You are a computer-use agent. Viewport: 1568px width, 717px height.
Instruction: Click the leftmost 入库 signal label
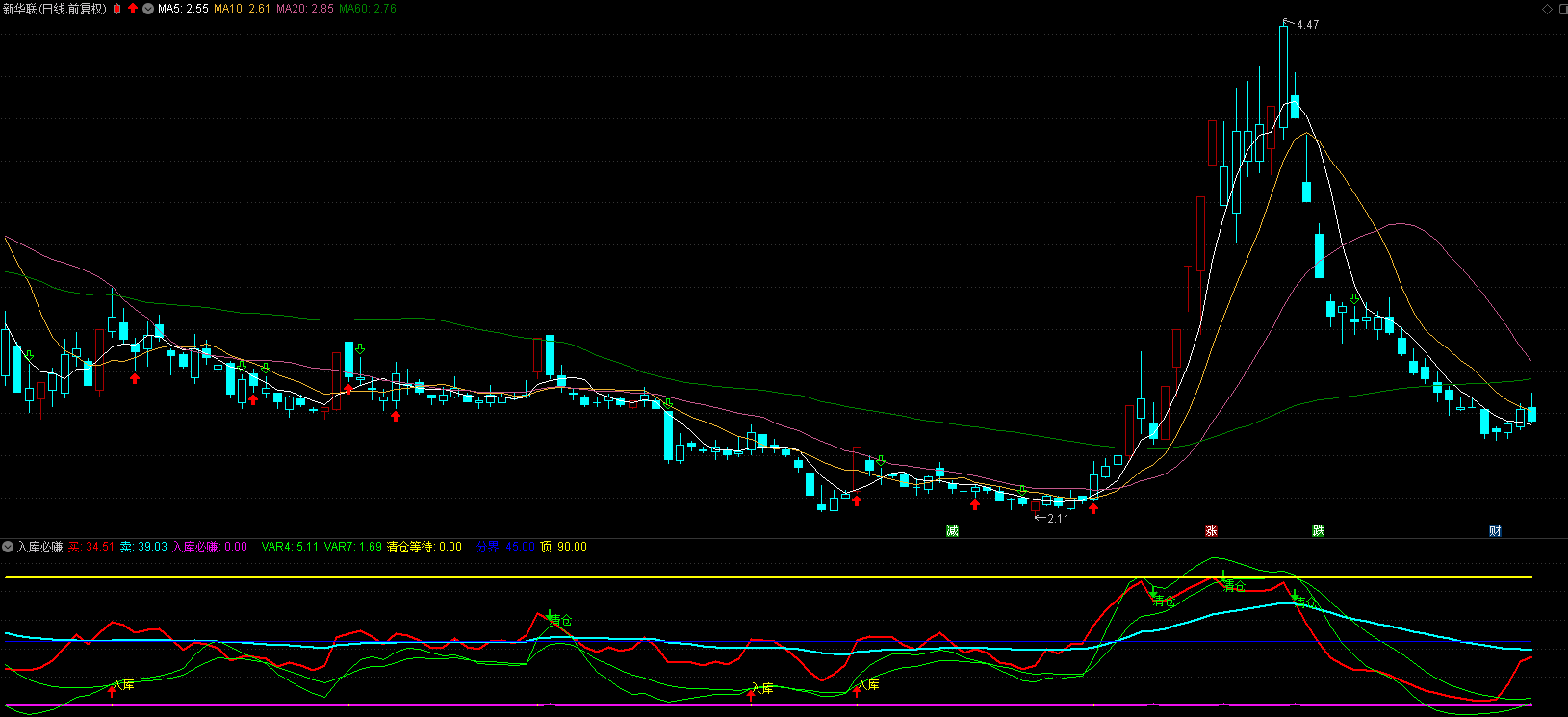[x=123, y=684]
